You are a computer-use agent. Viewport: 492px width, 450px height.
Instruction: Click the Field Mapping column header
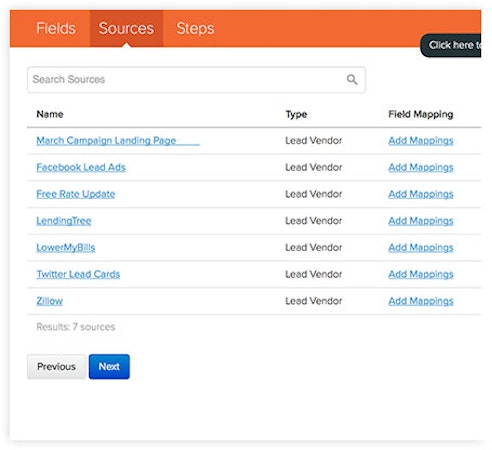coord(421,114)
